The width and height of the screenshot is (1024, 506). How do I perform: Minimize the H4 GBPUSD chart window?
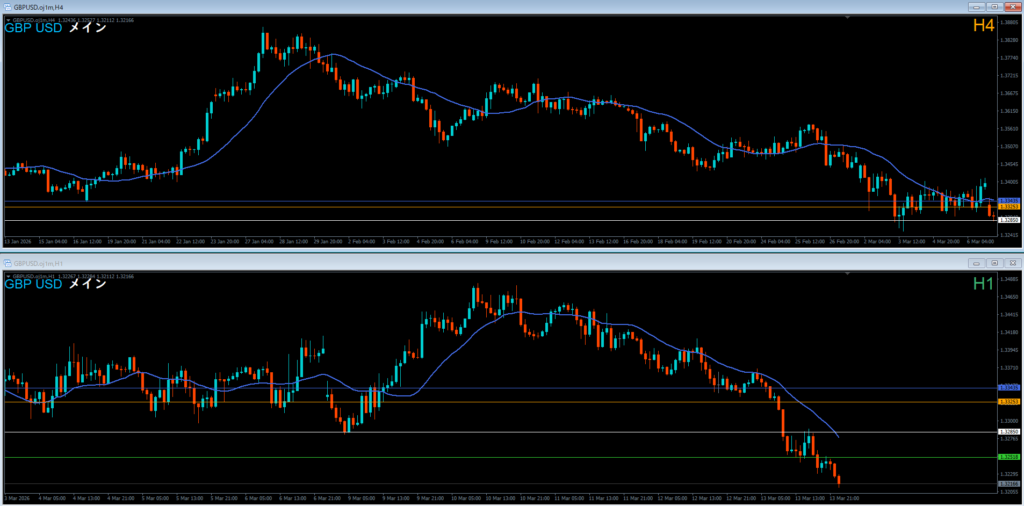tap(975, 7)
